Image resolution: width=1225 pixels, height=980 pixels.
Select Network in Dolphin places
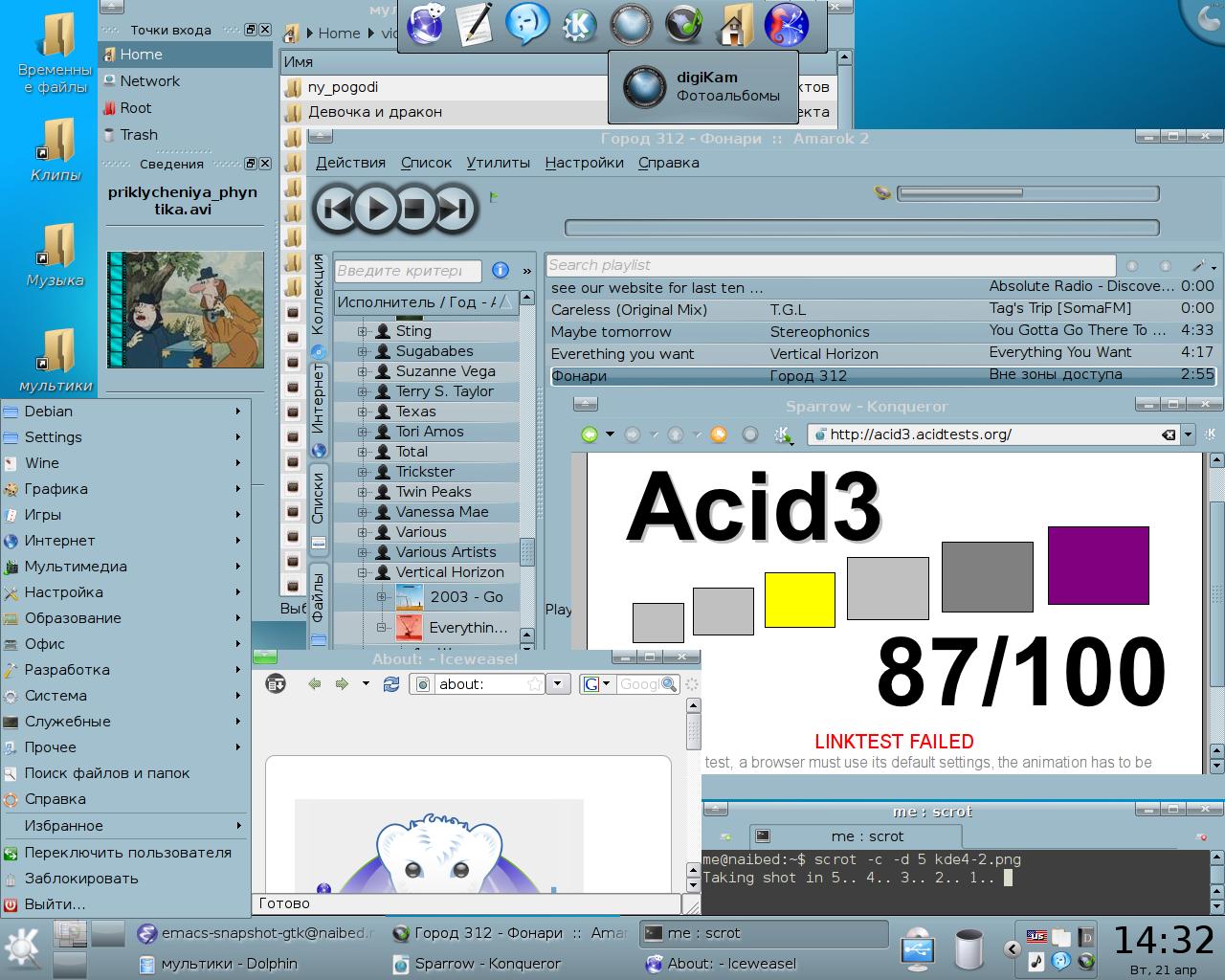[185, 81]
